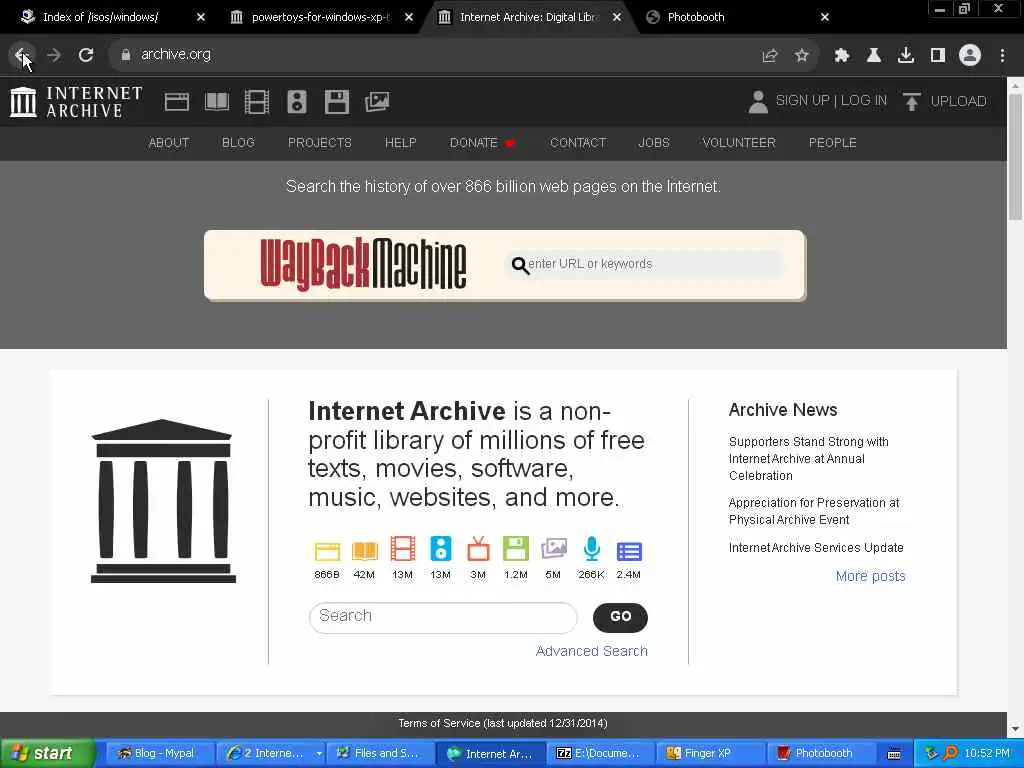Click the UPLOAD button
The image size is (1024, 768).
(x=945, y=101)
